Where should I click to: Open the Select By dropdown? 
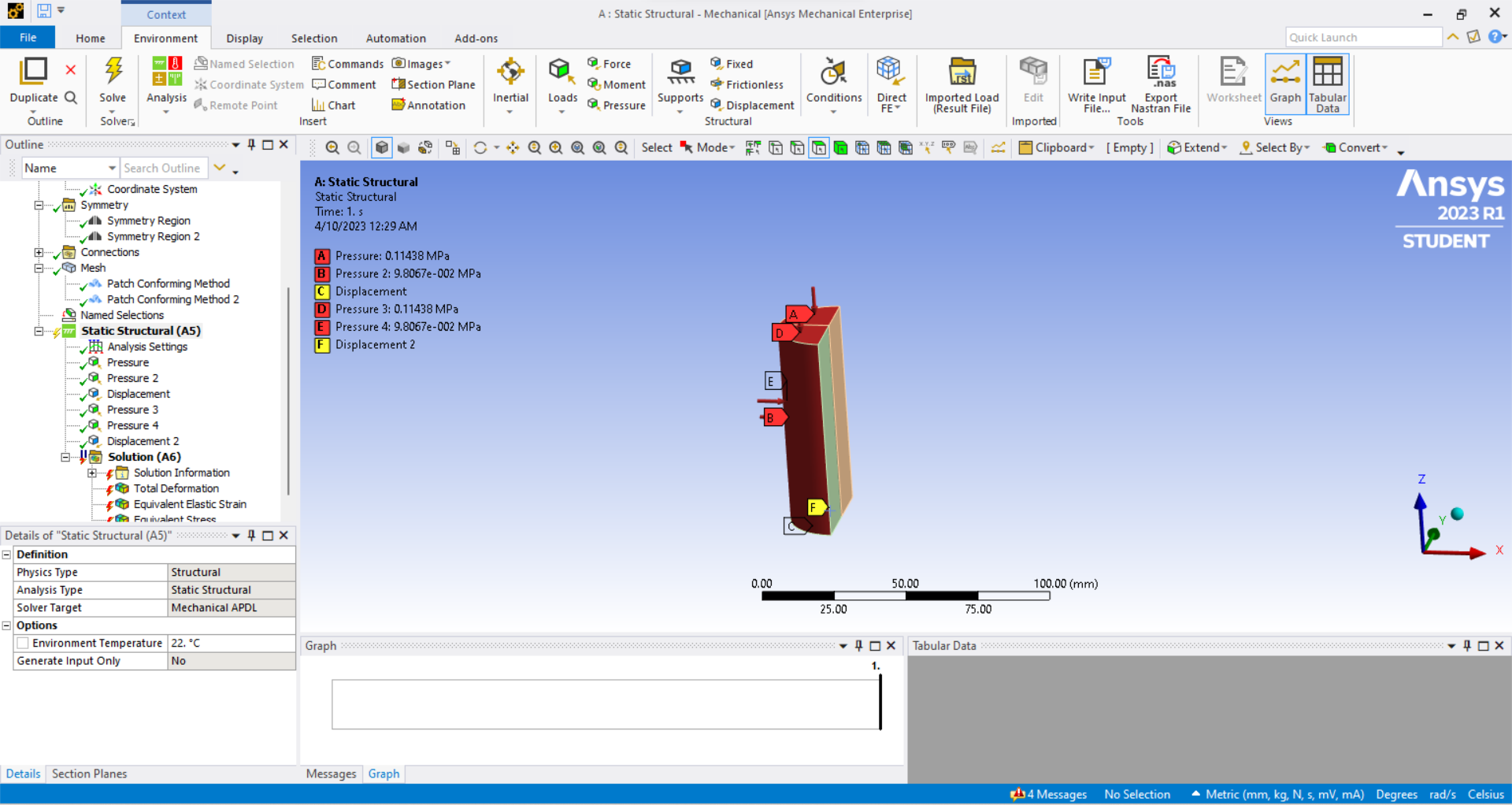(x=1274, y=147)
